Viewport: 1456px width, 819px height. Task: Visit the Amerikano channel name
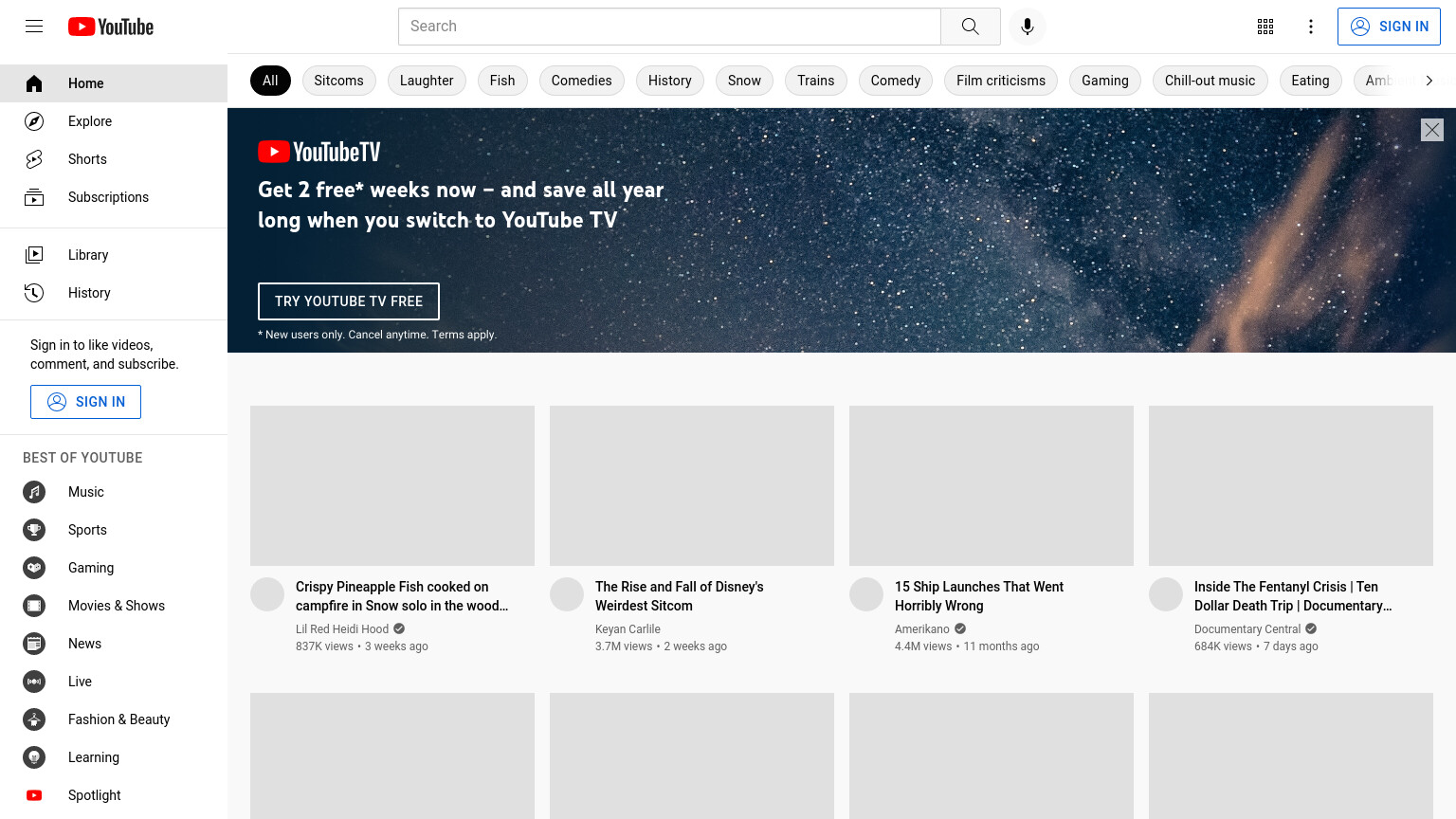(x=922, y=629)
